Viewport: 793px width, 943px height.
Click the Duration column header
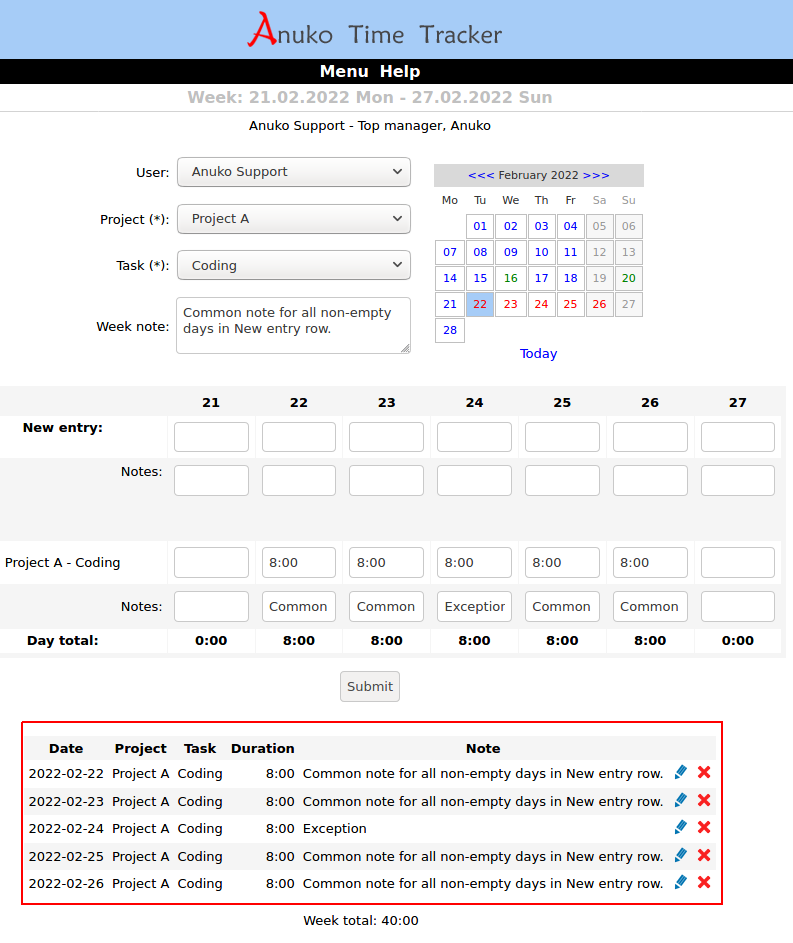tap(263, 749)
